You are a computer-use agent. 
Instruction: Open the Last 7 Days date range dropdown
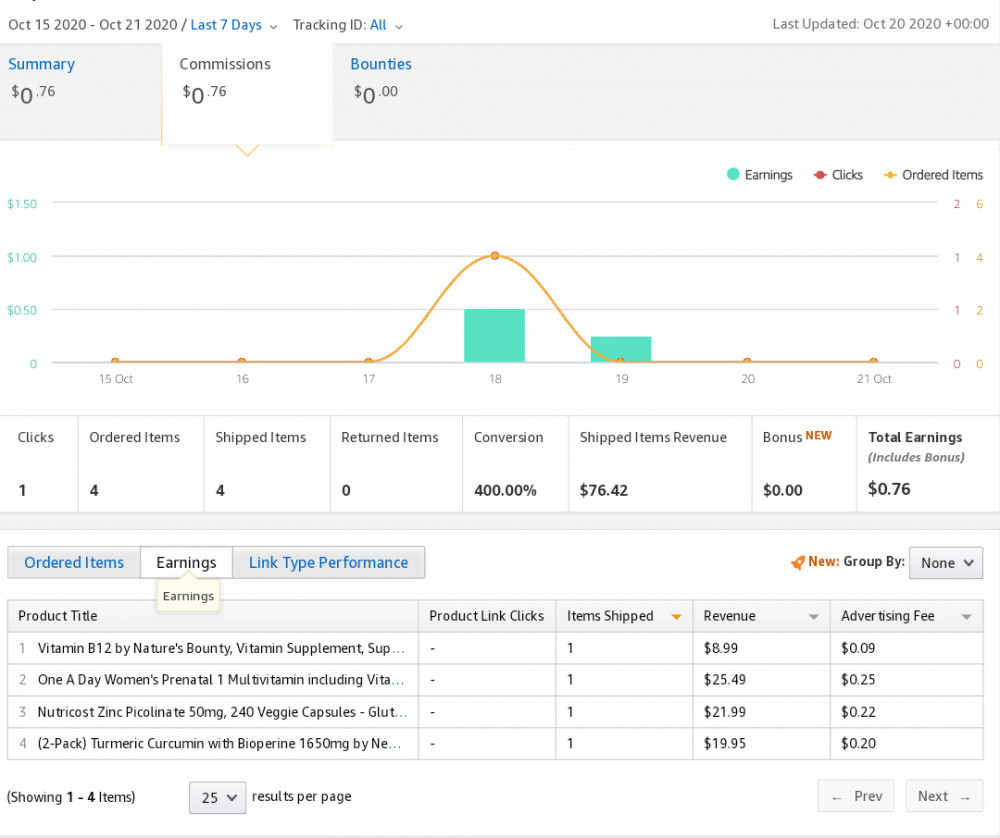click(x=233, y=25)
